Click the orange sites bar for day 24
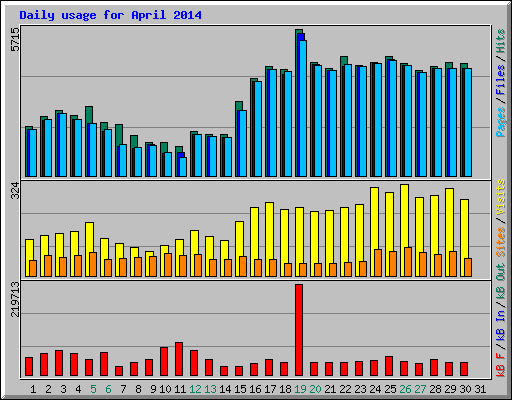This screenshot has height=400, width=512. (378, 263)
